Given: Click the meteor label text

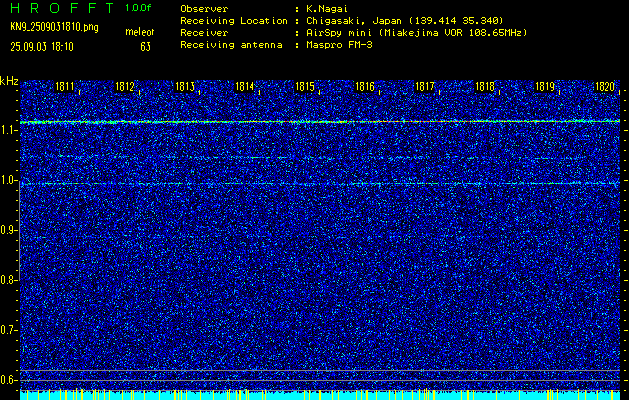Looking at the screenshot, I should pos(140,32).
